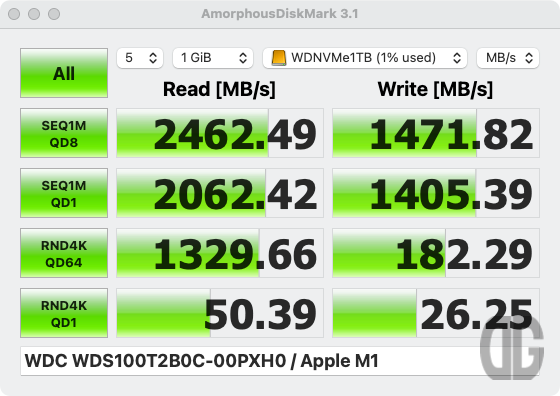This screenshot has width=560, height=396.
Task: Click the Read [MB/s] column header
Action: [x=219, y=89]
